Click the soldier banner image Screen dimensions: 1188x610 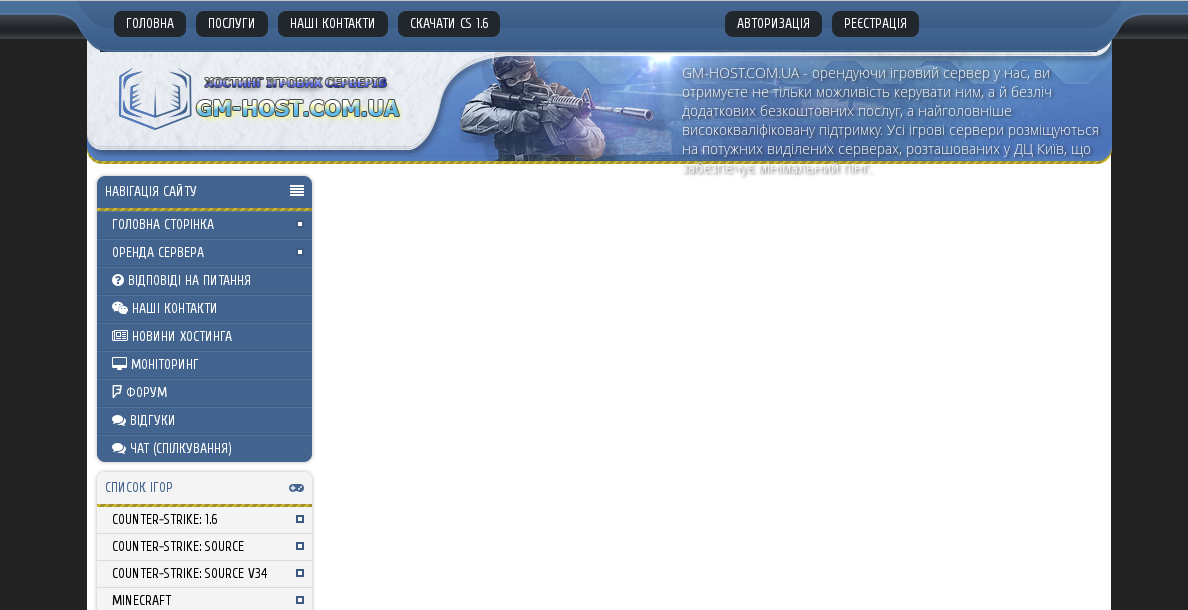[557, 106]
